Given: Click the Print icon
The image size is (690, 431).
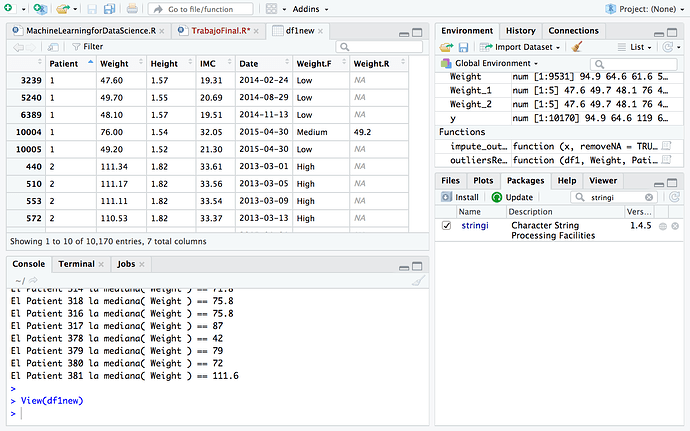Looking at the screenshot, I should click(x=132, y=8).
